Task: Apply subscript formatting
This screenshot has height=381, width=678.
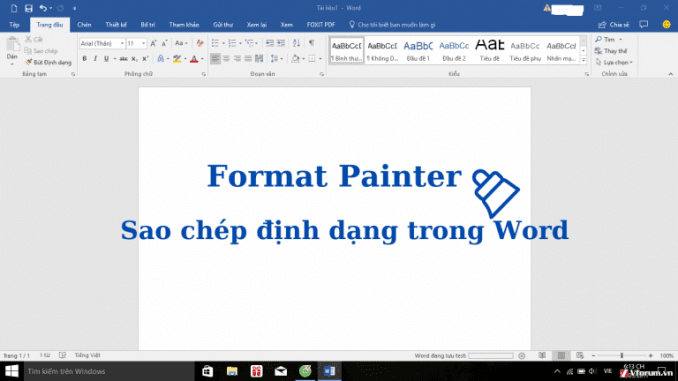Action: pyautogui.click(x=134, y=59)
